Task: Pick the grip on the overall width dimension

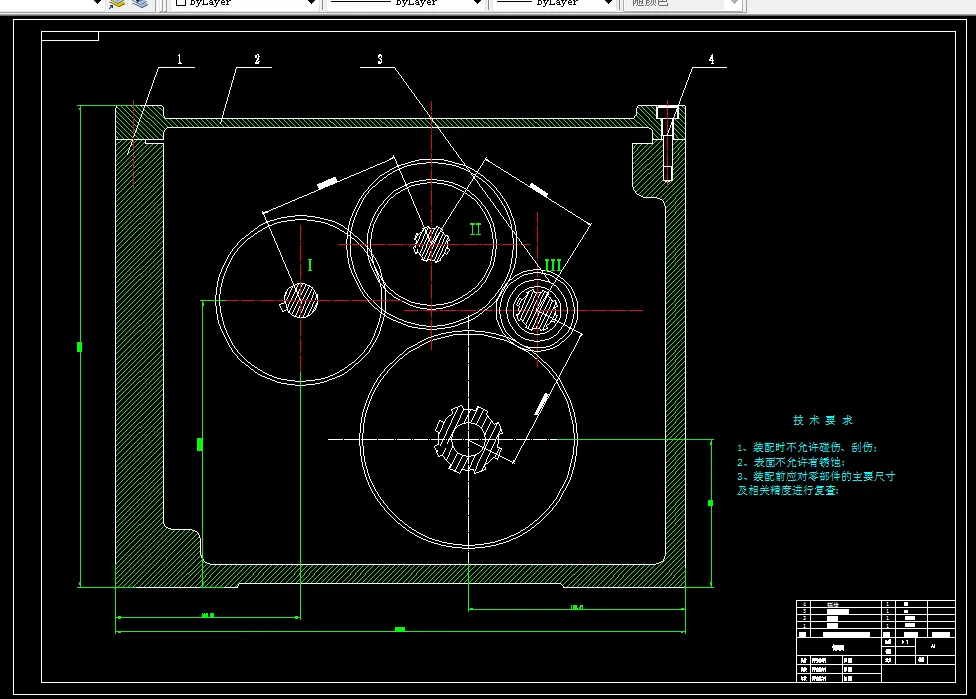Action: 400,629
